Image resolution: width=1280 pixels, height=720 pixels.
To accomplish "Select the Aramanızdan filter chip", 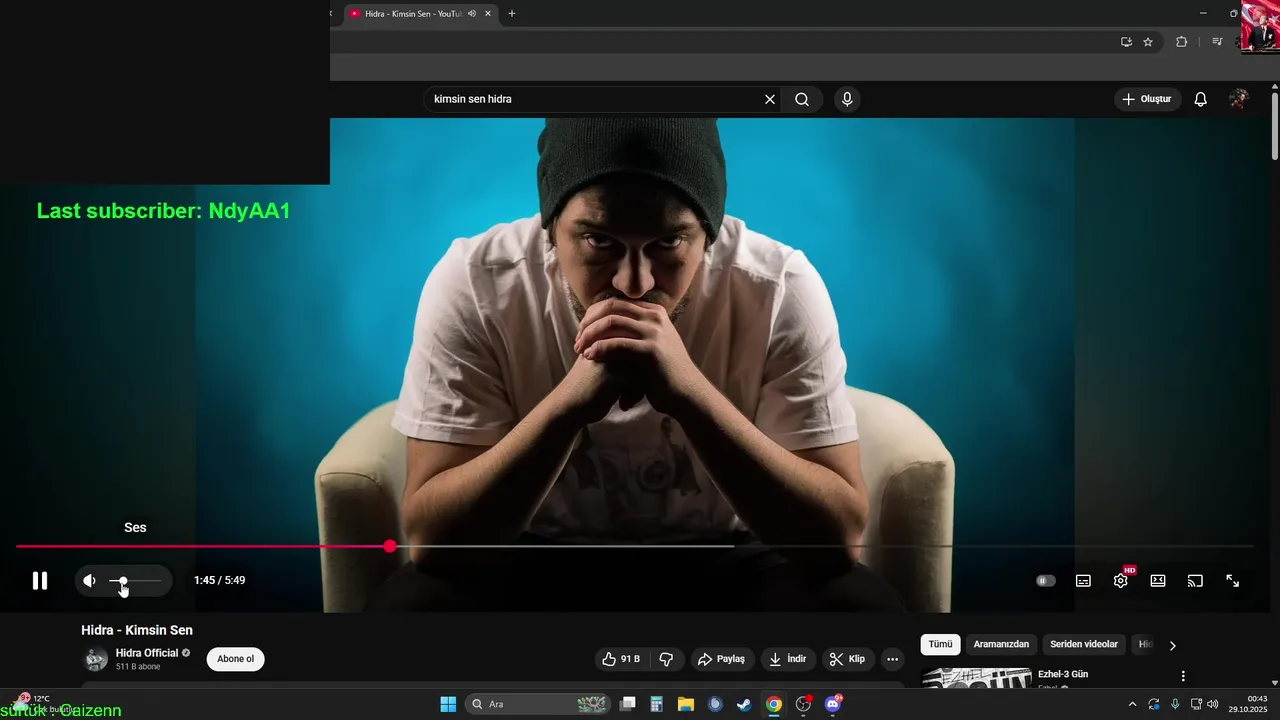I will pos(1001,645).
